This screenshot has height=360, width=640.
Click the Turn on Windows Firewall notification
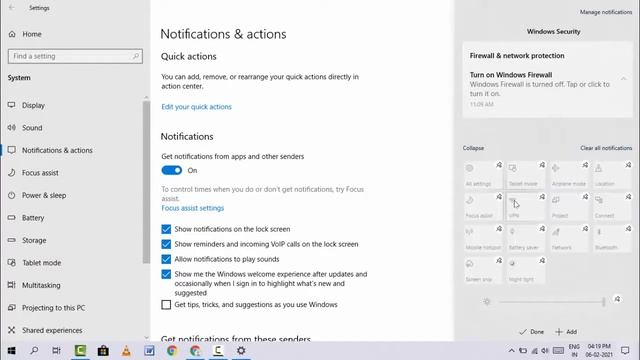[547, 89]
